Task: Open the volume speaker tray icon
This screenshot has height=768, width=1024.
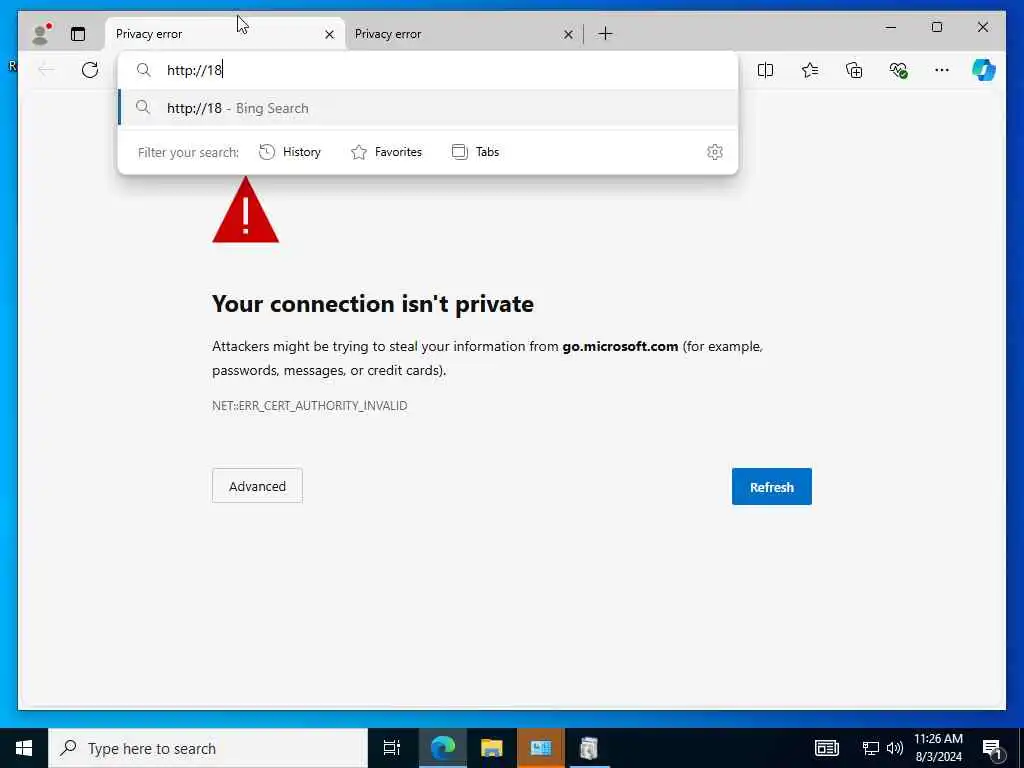Action: 894,748
